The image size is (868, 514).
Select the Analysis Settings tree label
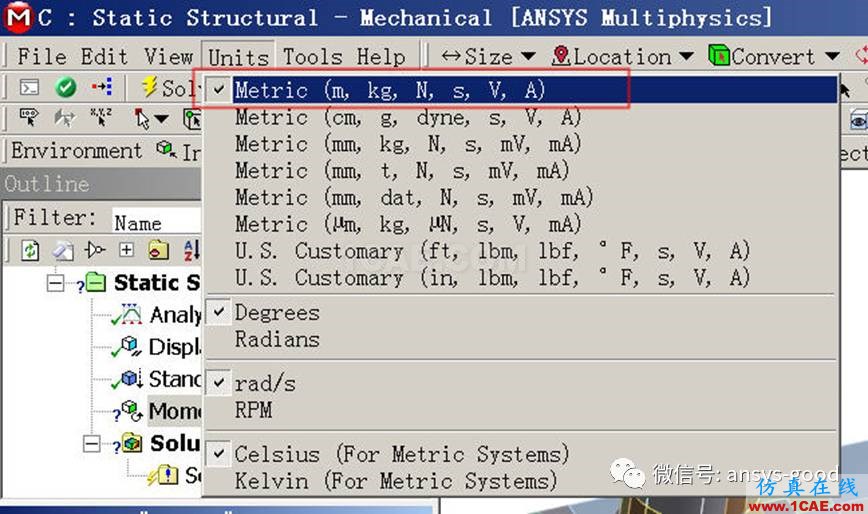[x=175, y=315]
